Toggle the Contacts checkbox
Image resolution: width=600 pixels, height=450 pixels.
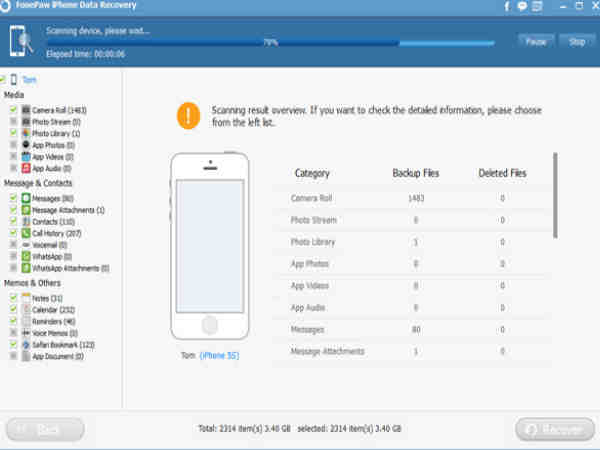tap(13, 221)
